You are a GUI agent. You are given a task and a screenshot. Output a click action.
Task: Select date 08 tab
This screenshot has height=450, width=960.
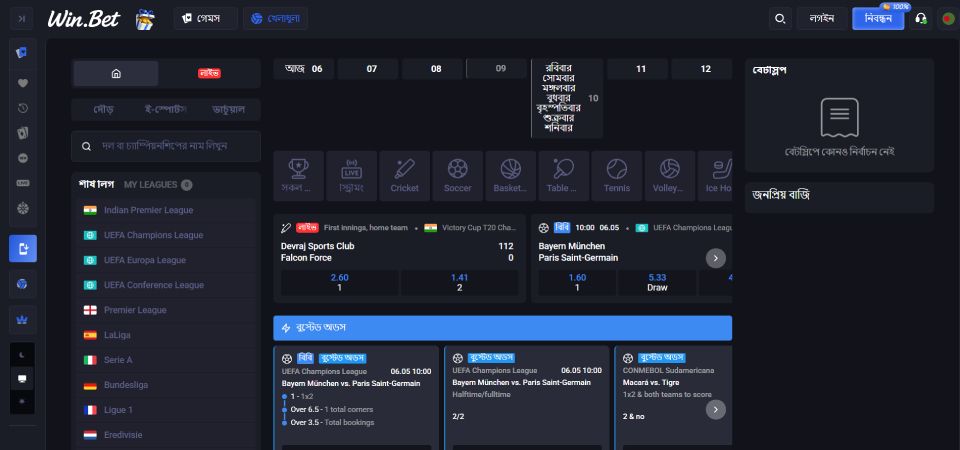[x=433, y=69]
